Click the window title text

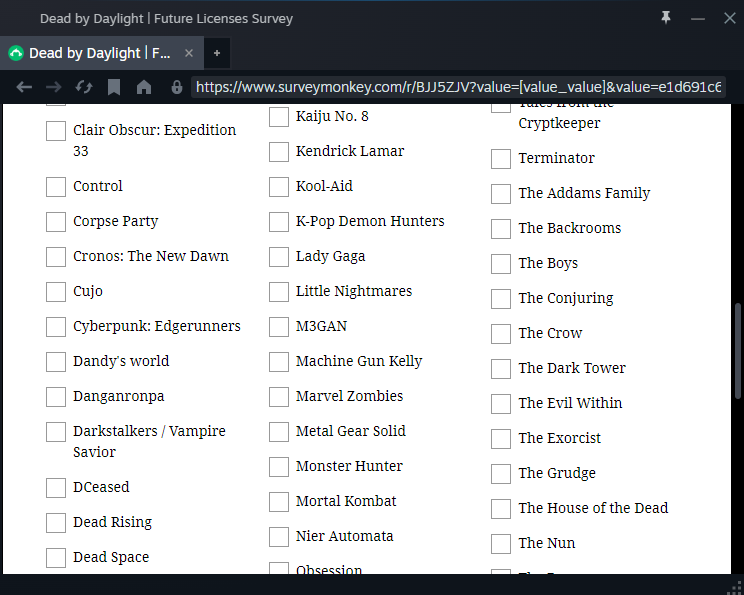167,19
